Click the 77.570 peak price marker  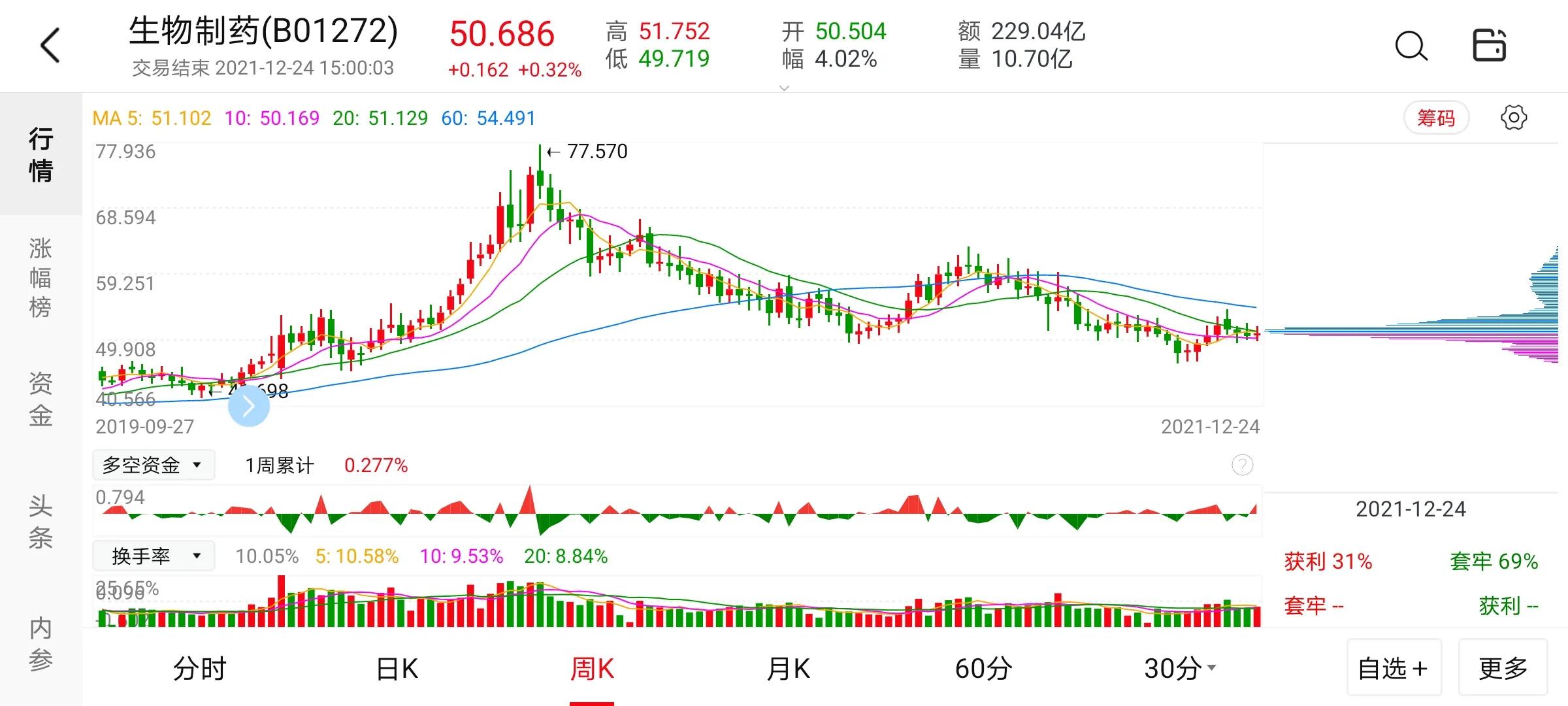click(x=588, y=152)
